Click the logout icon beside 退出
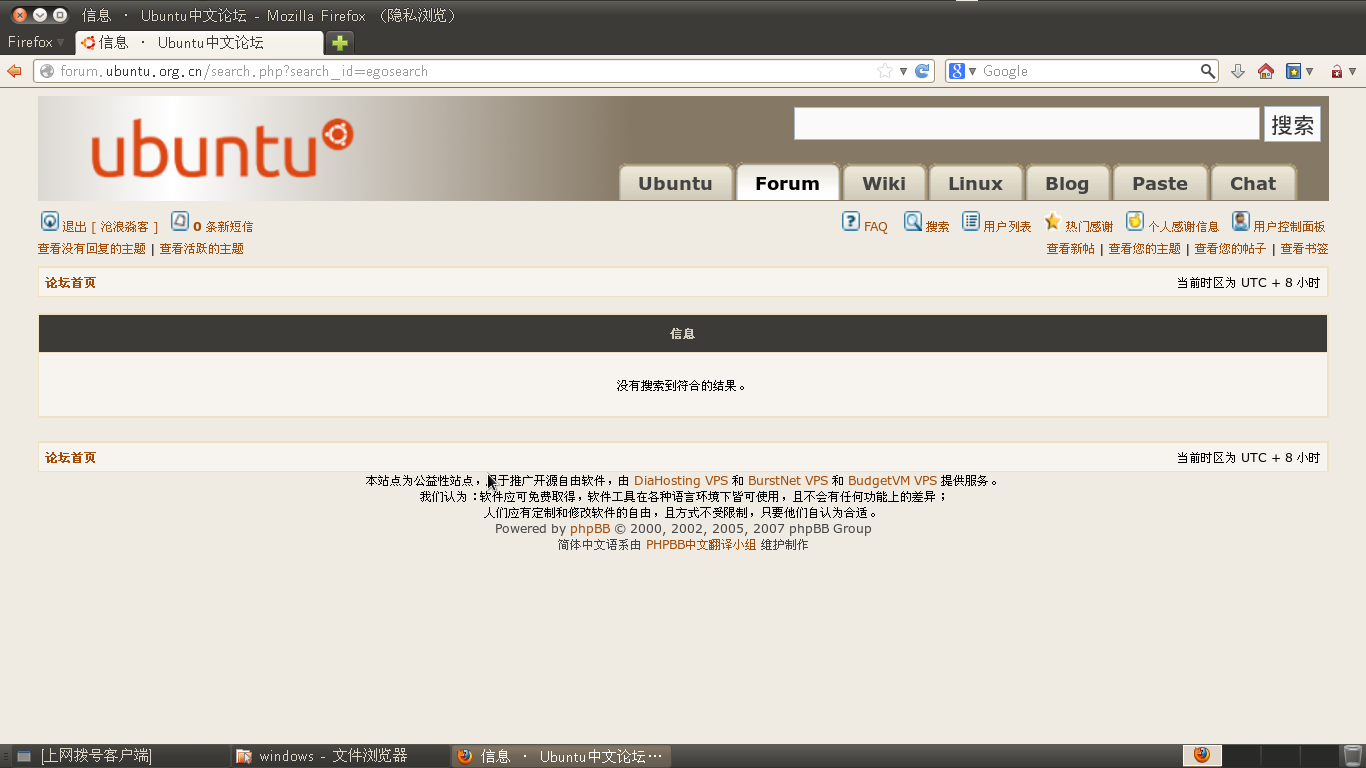Viewport: 1366px width, 768px height. [49, 221]
